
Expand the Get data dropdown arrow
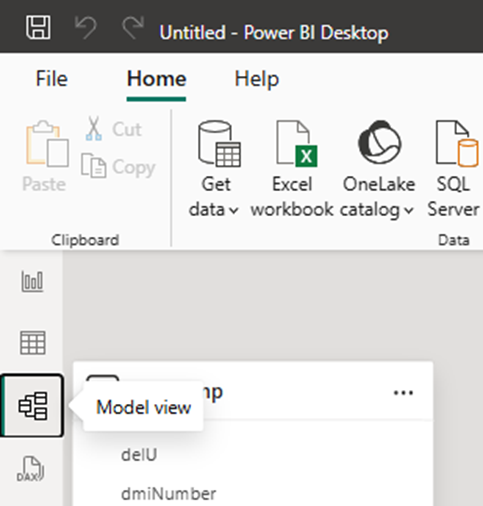pos(234,210)
